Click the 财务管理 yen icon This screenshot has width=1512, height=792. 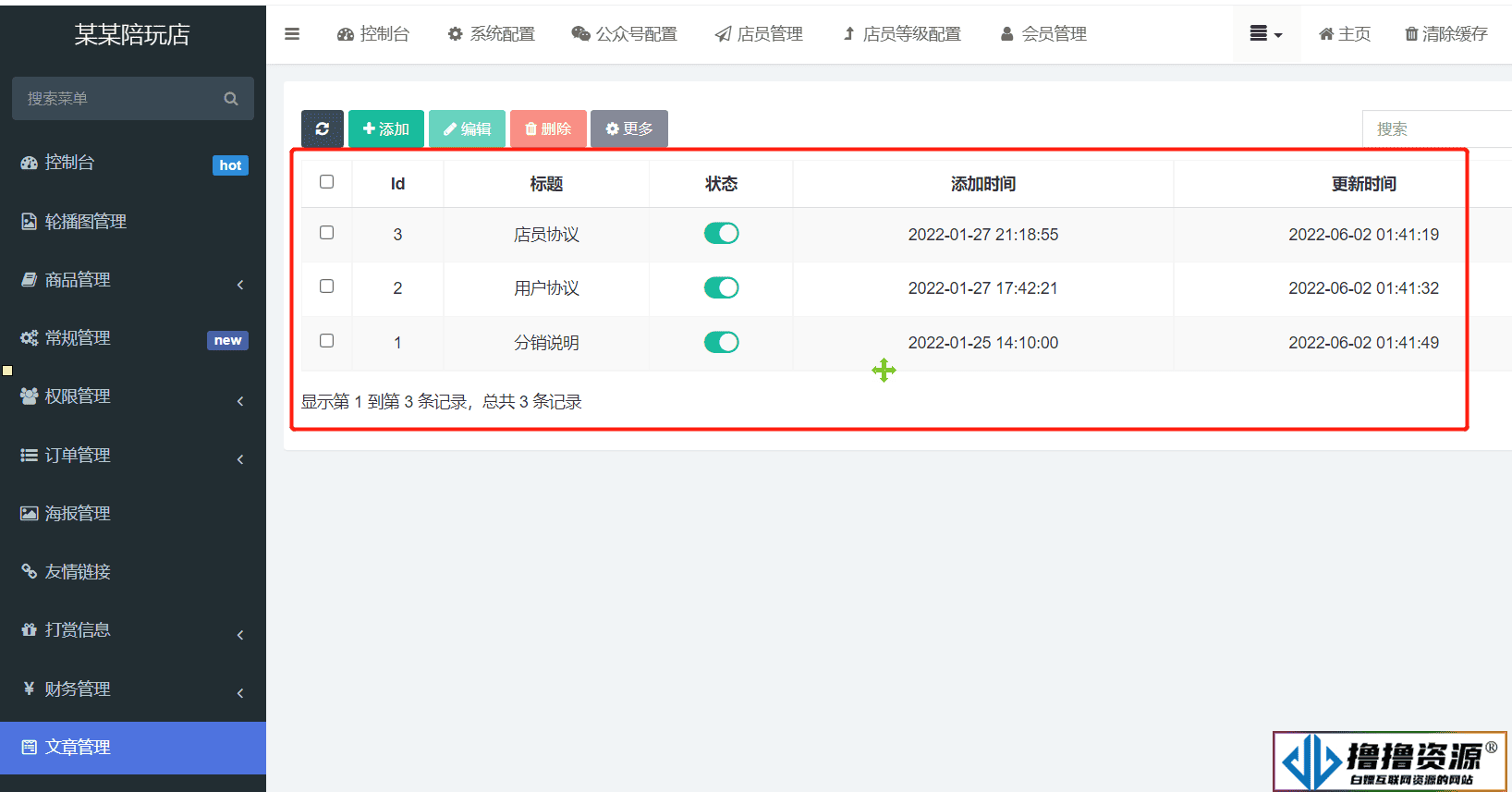click(x=29, y=688)
